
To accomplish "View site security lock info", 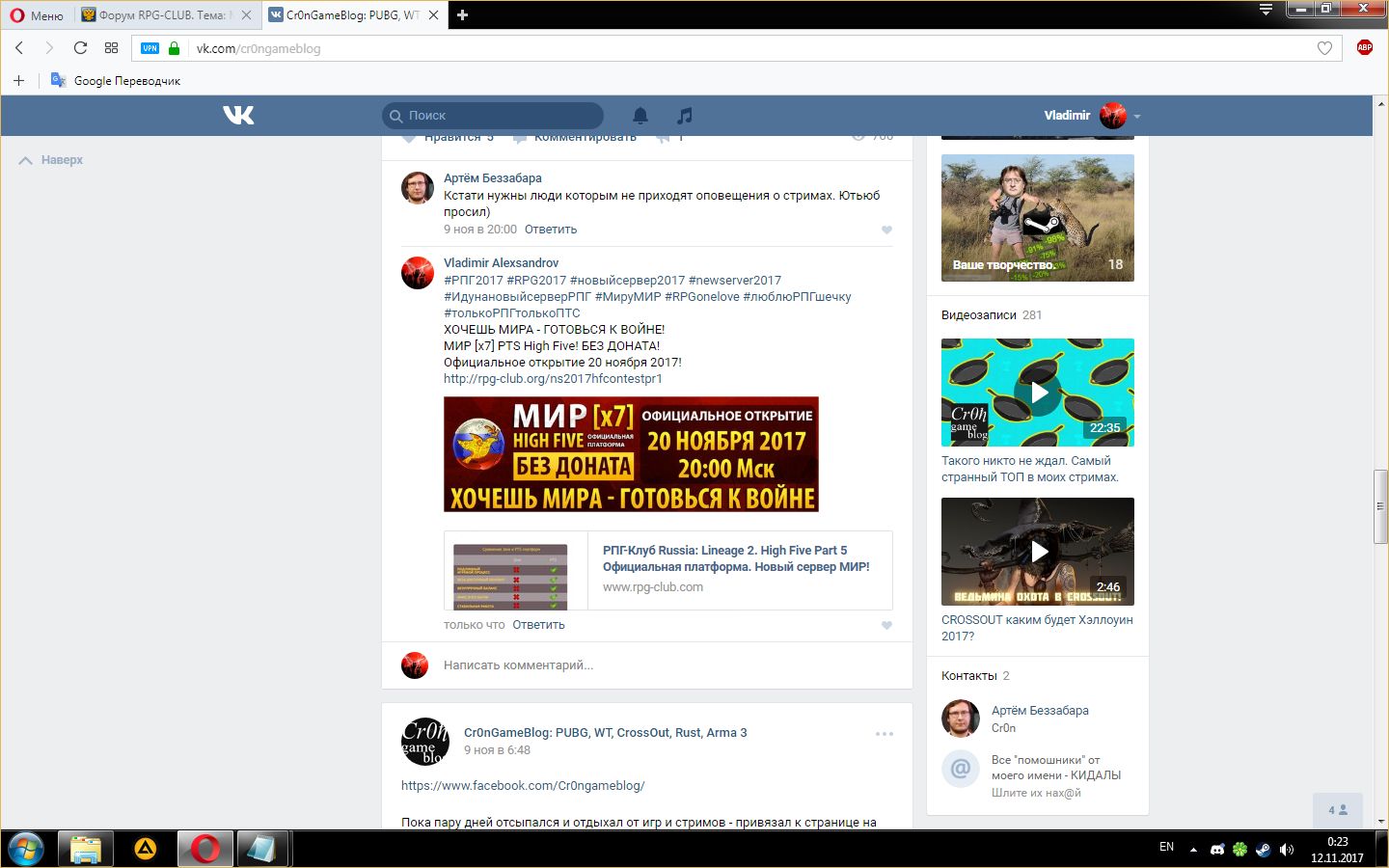I will (174, 48).
